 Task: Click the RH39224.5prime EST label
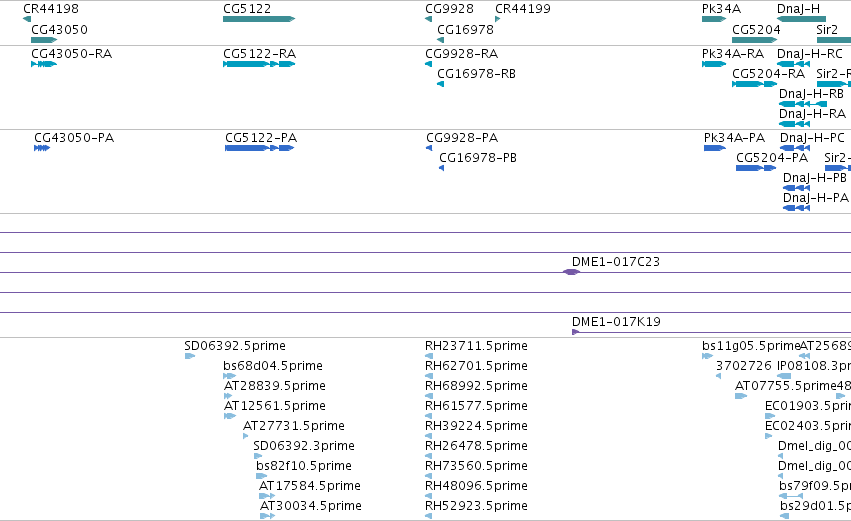point(476,426)
